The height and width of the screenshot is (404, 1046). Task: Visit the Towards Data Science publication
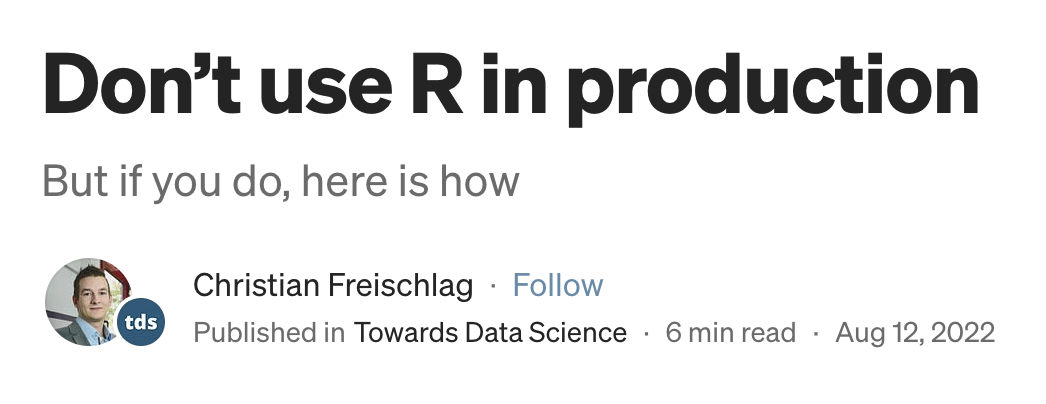(x=490, y=333)
